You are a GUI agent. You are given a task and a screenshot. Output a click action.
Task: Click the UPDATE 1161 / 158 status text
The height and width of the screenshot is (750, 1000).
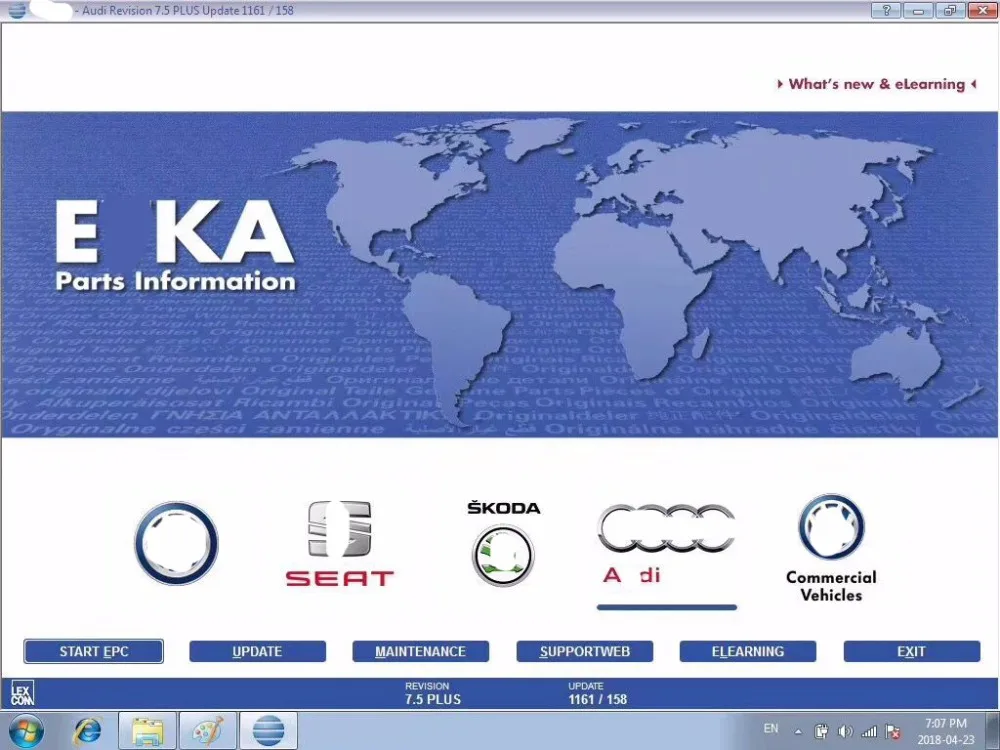click(598, 693)
